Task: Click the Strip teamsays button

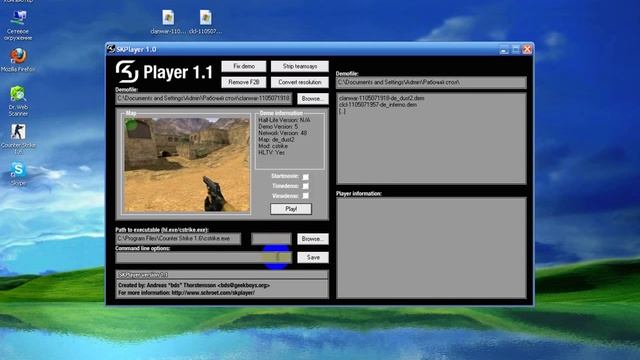Action: (x=300, y=66)
